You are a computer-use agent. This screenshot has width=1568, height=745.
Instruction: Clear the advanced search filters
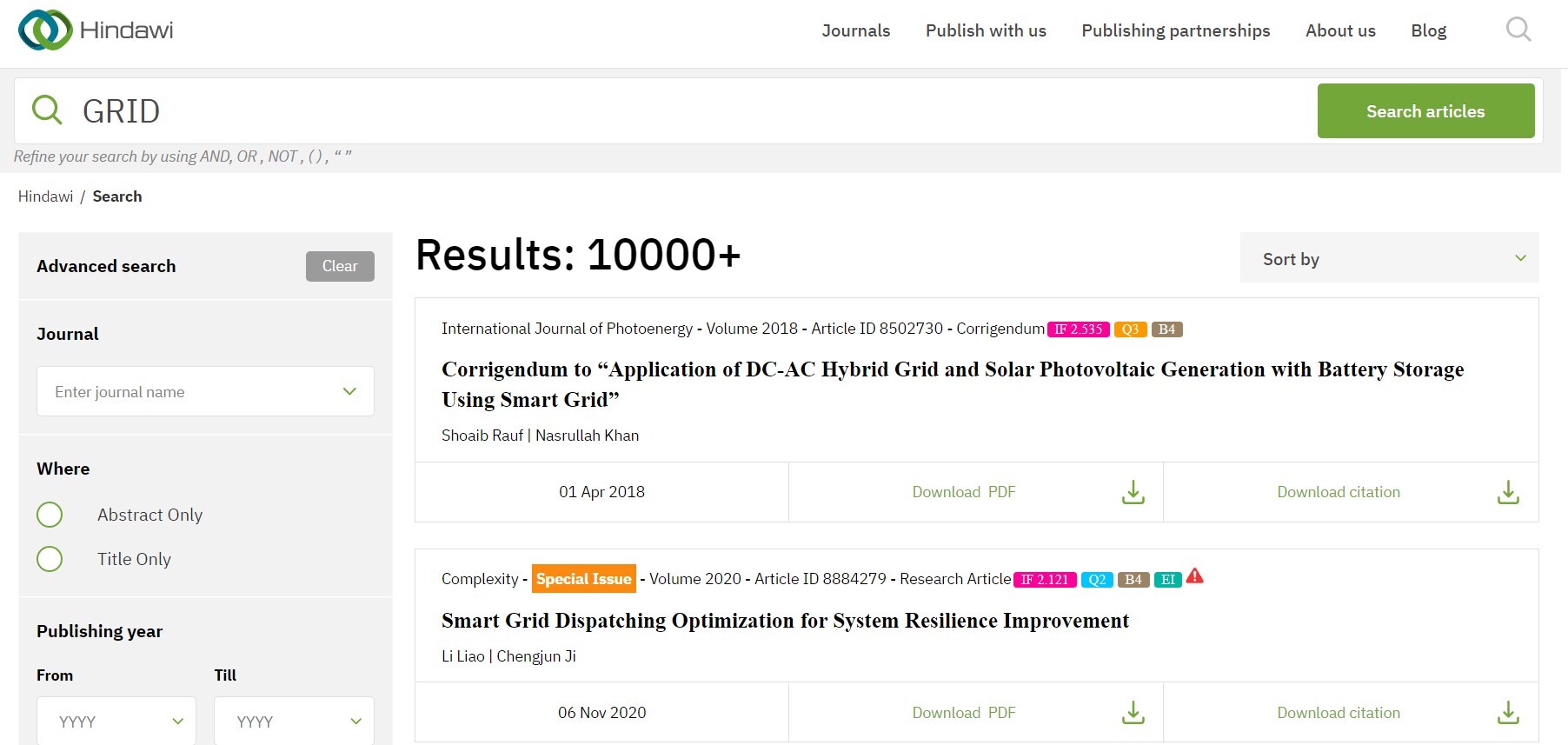click(340, 266)
